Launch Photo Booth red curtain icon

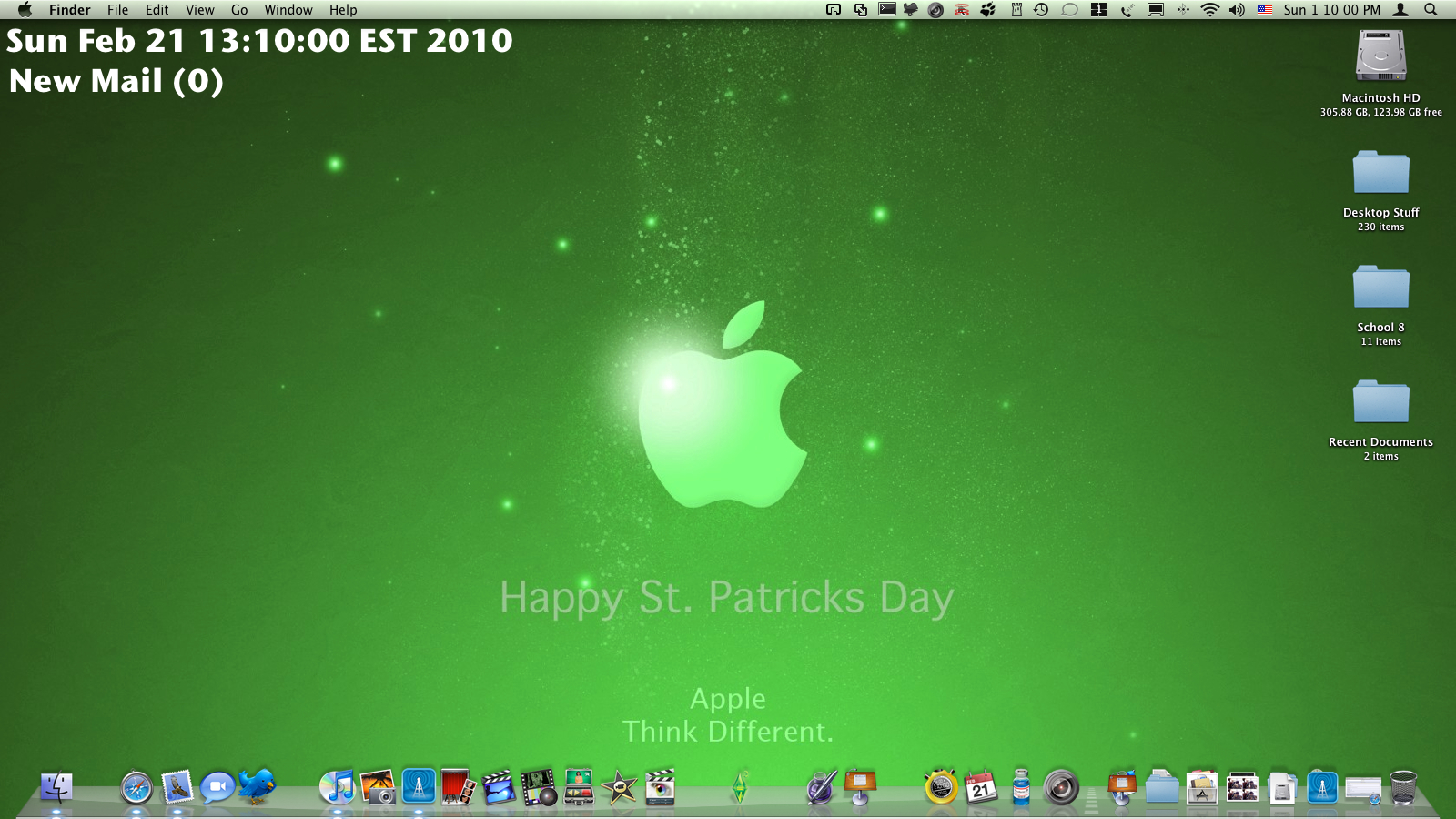[x=459, y=787]
